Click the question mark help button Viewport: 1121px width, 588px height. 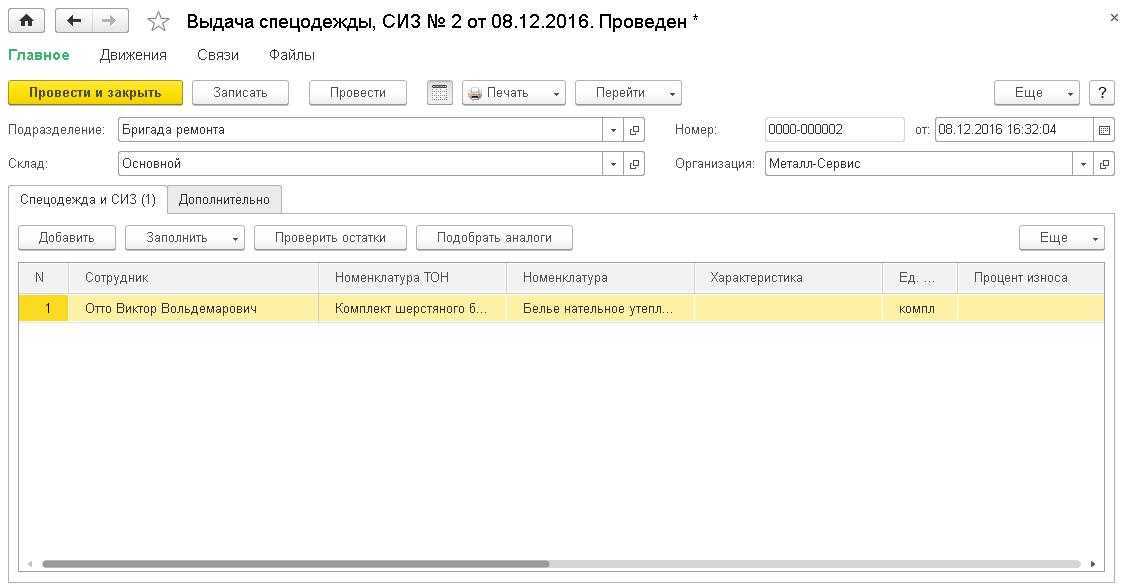(x=1102, y=93)
